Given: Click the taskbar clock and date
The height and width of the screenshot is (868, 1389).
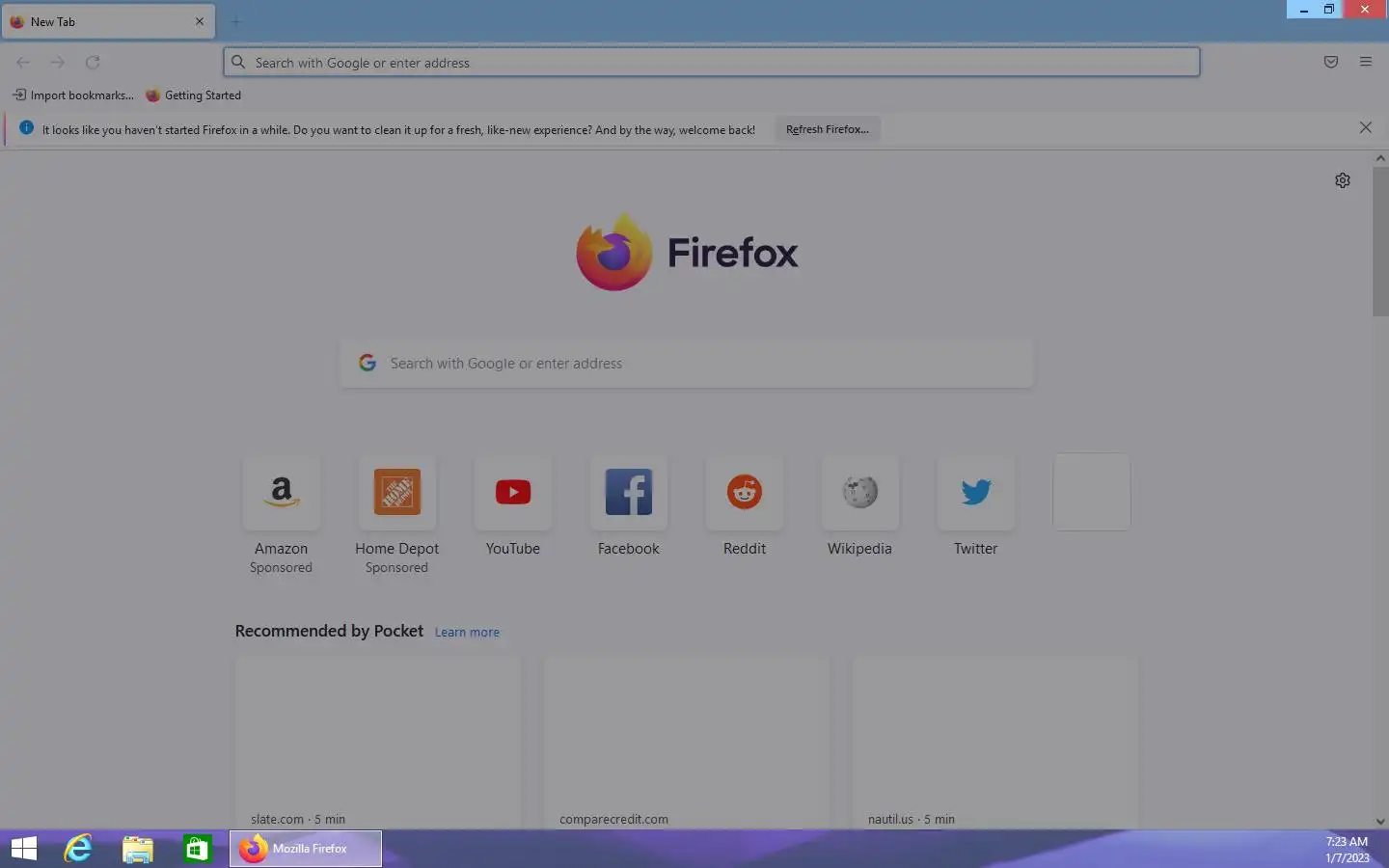Looking at the screenshot, I should point(1347,850).
